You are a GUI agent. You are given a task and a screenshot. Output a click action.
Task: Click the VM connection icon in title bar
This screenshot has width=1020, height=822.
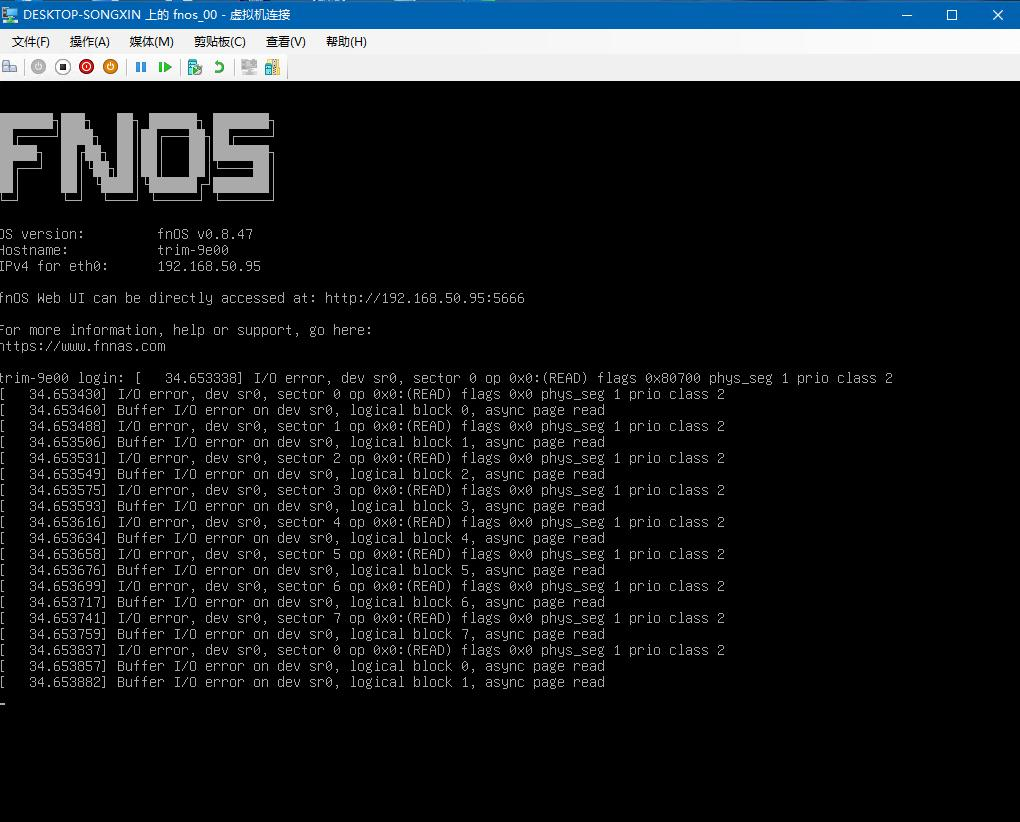10,14
